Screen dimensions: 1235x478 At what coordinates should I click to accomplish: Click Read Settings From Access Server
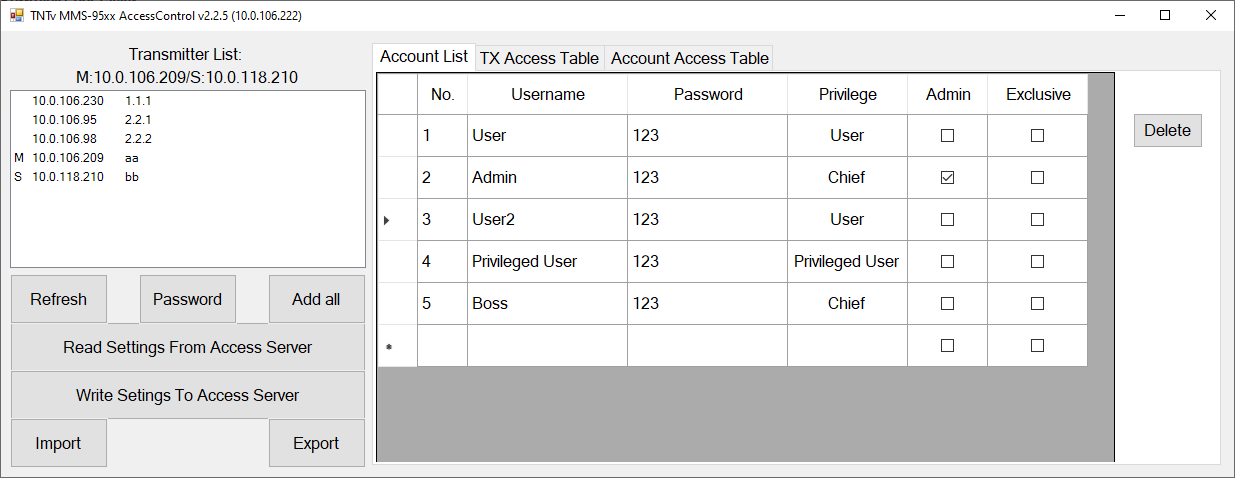(188, 347)
